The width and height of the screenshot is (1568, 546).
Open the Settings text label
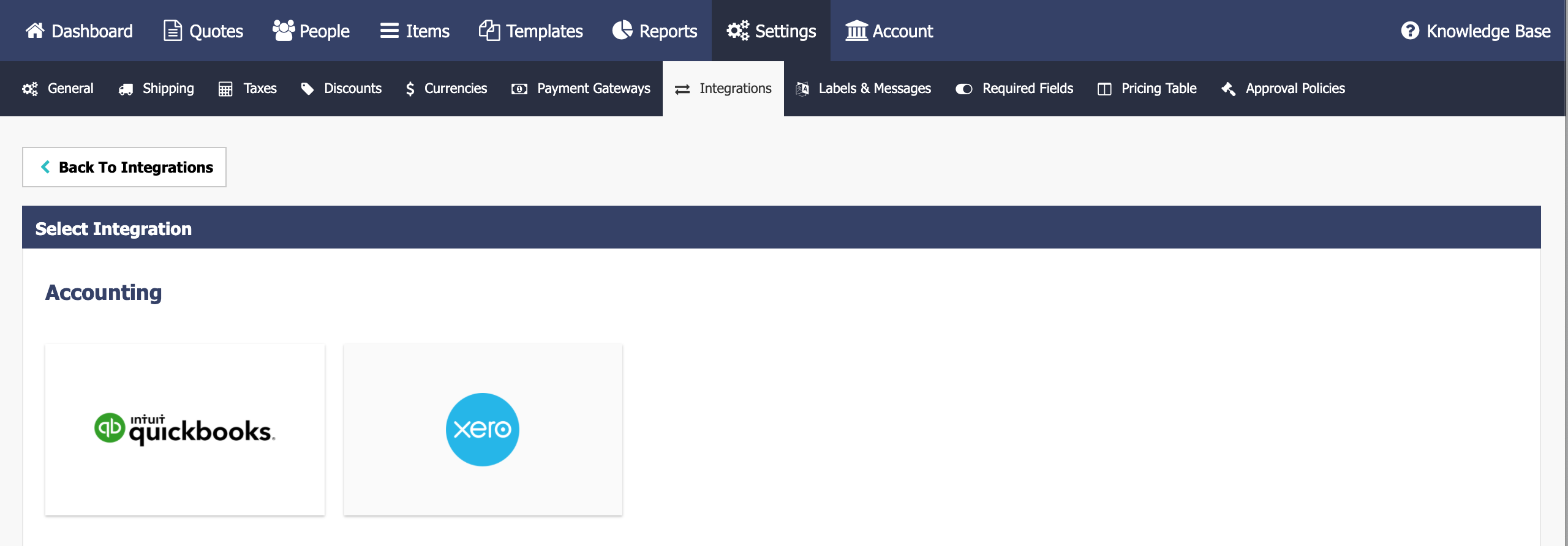[x=785, y=31]
